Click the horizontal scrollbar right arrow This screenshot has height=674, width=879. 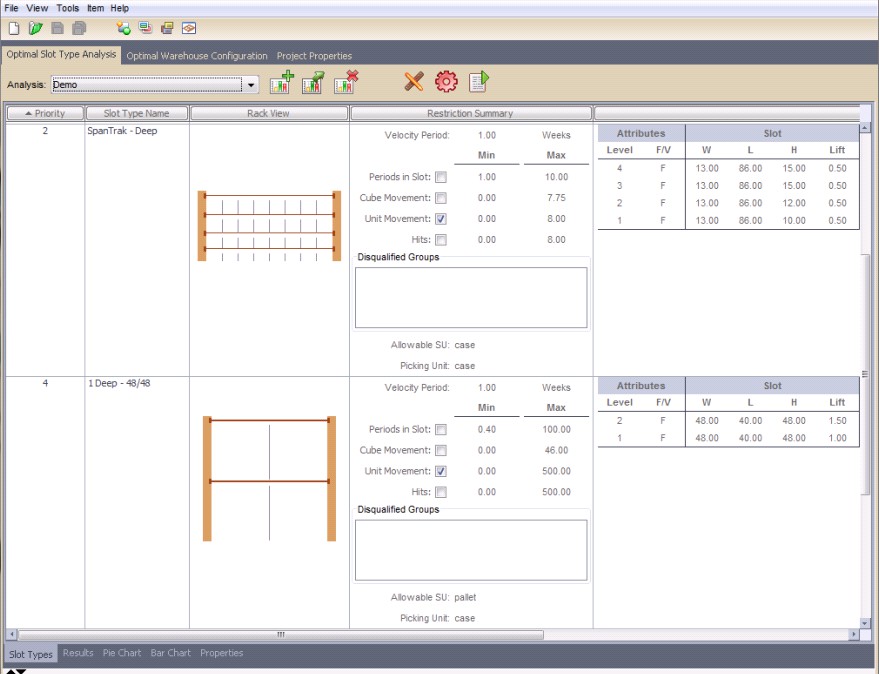pos(853,634)
